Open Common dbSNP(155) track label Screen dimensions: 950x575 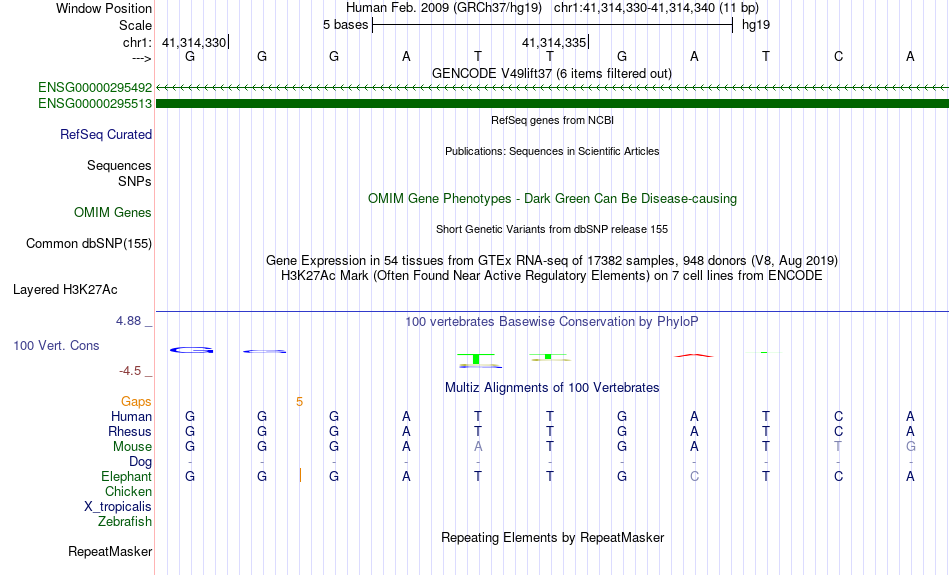pos(89,244)
